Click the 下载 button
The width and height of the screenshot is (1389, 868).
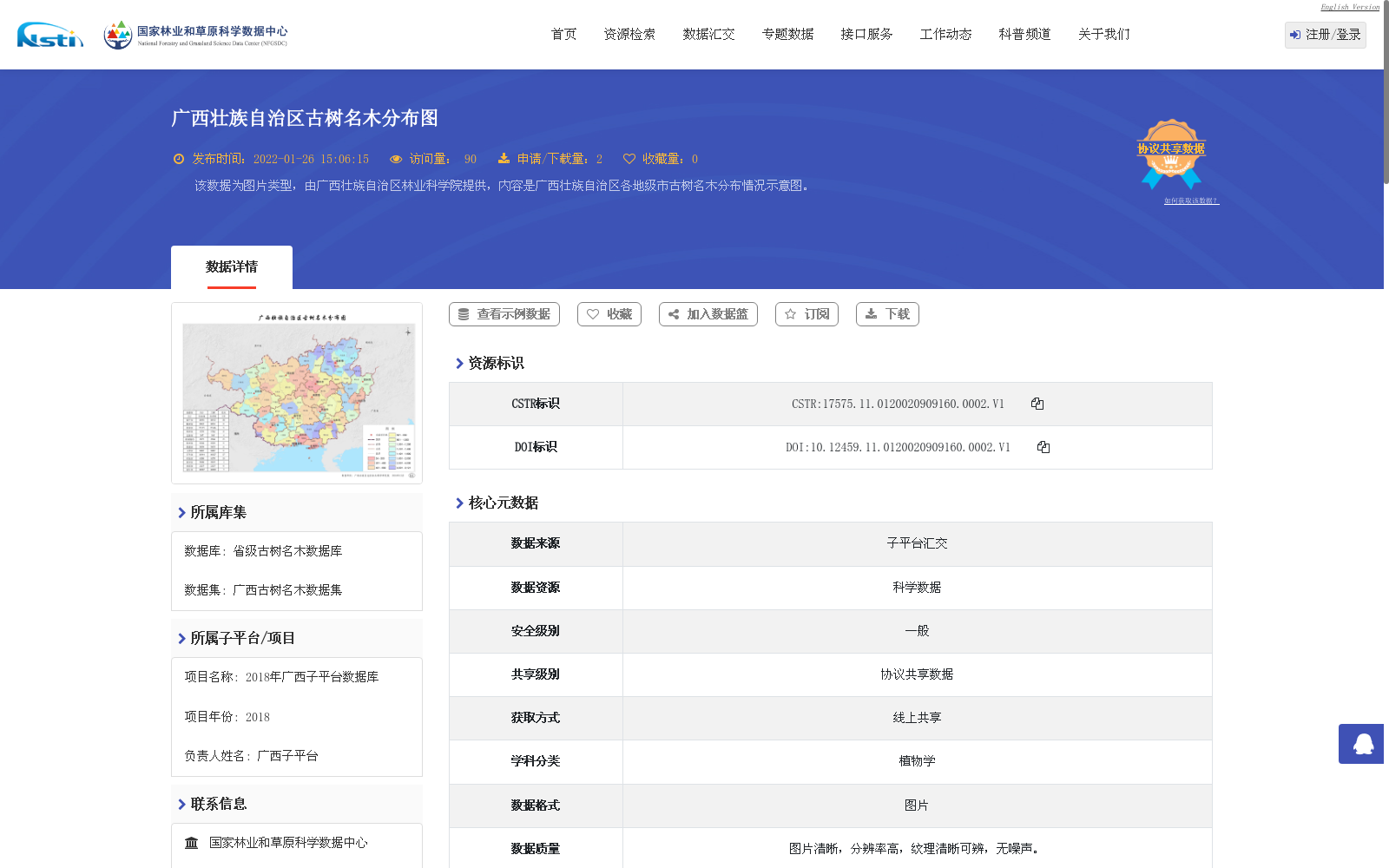click(887, 314)
